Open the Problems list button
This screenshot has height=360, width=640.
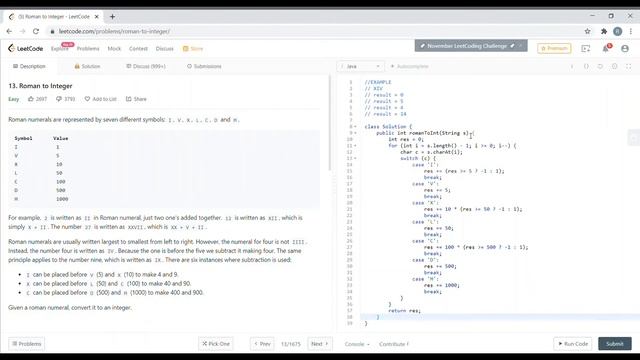click(27, 344)
